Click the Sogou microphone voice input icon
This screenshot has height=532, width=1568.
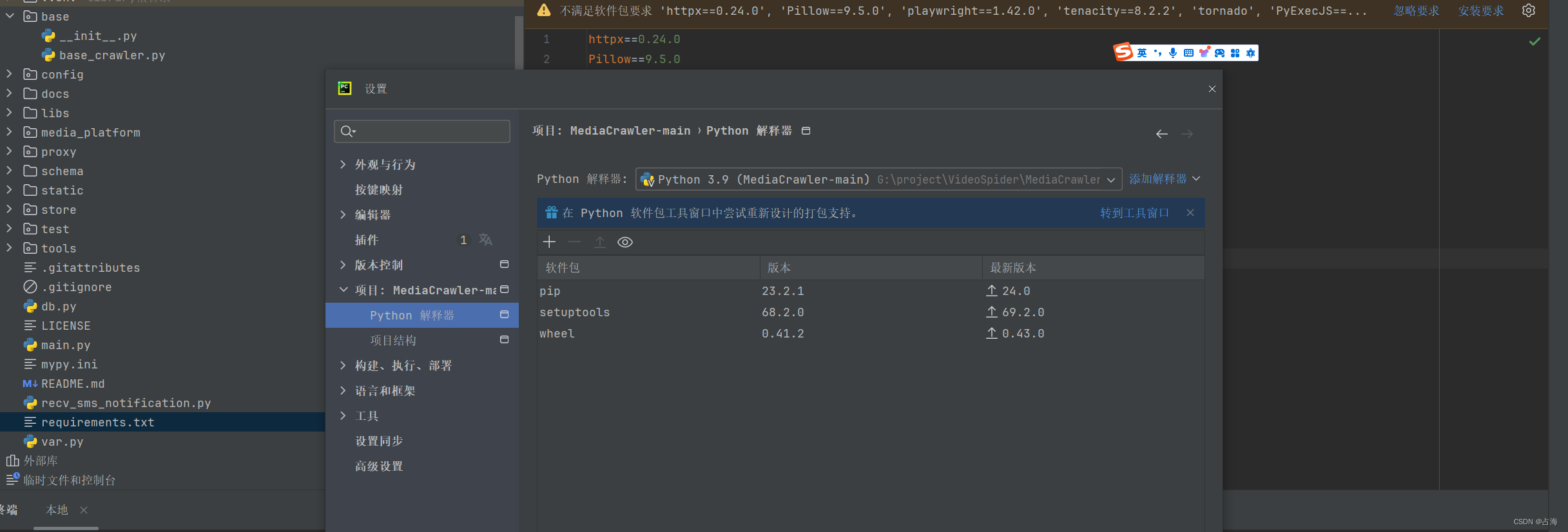point(1173,53)
